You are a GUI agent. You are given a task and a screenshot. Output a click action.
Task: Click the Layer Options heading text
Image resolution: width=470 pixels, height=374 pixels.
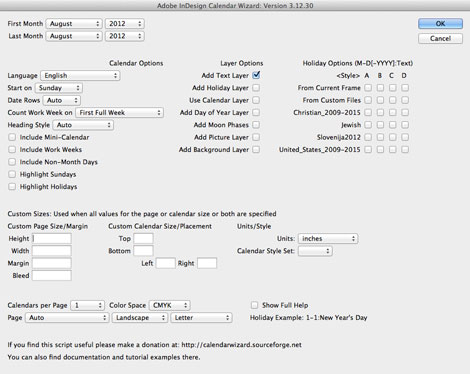click(x=242, y=63)
